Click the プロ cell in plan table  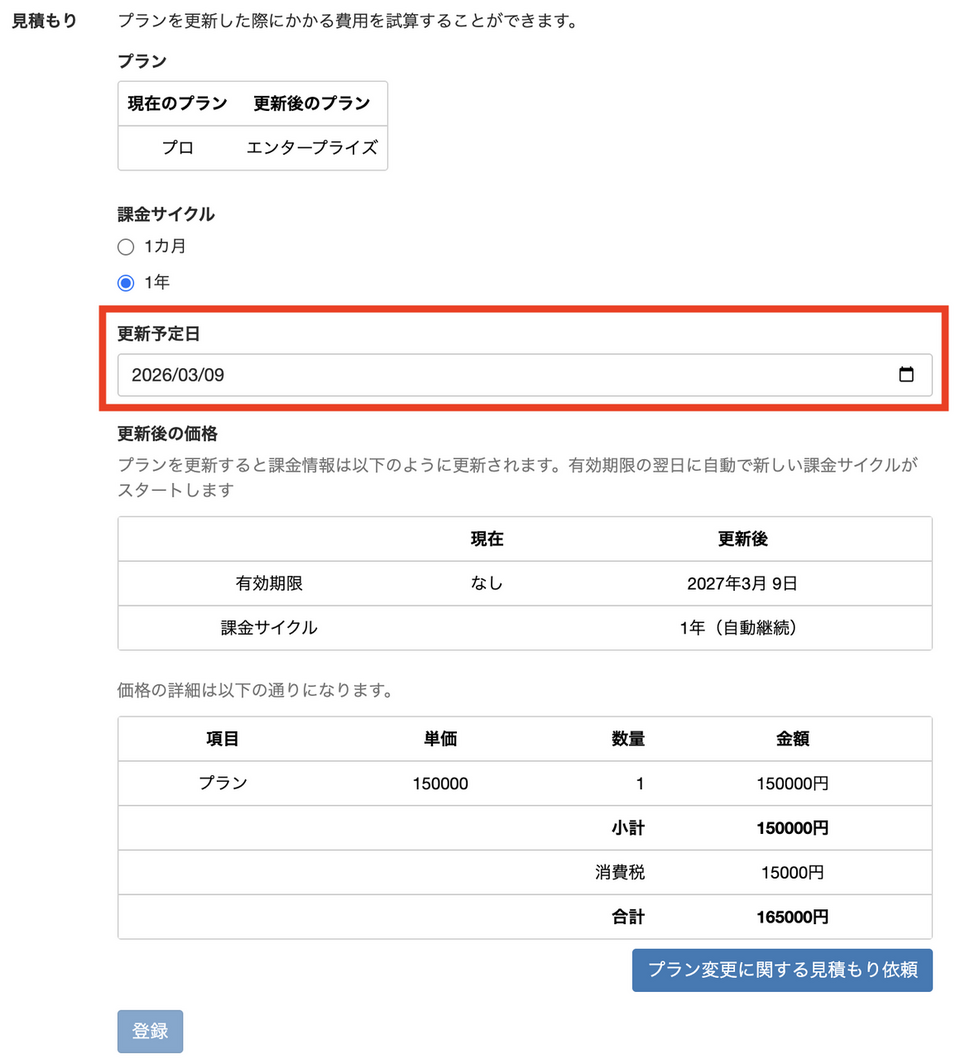pos(178,148)
